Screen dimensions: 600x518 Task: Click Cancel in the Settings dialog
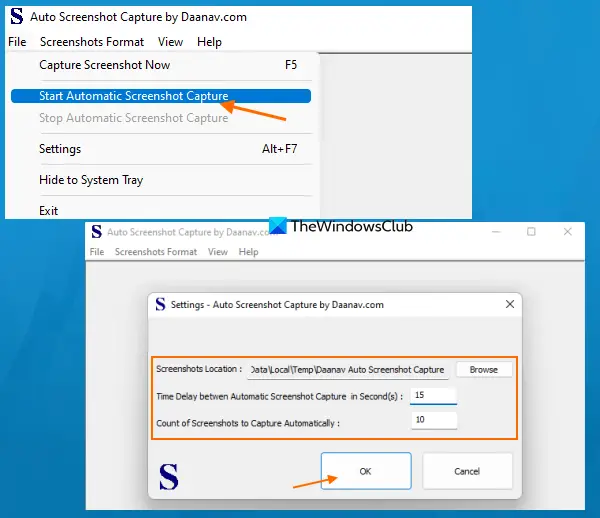point(467,471)
